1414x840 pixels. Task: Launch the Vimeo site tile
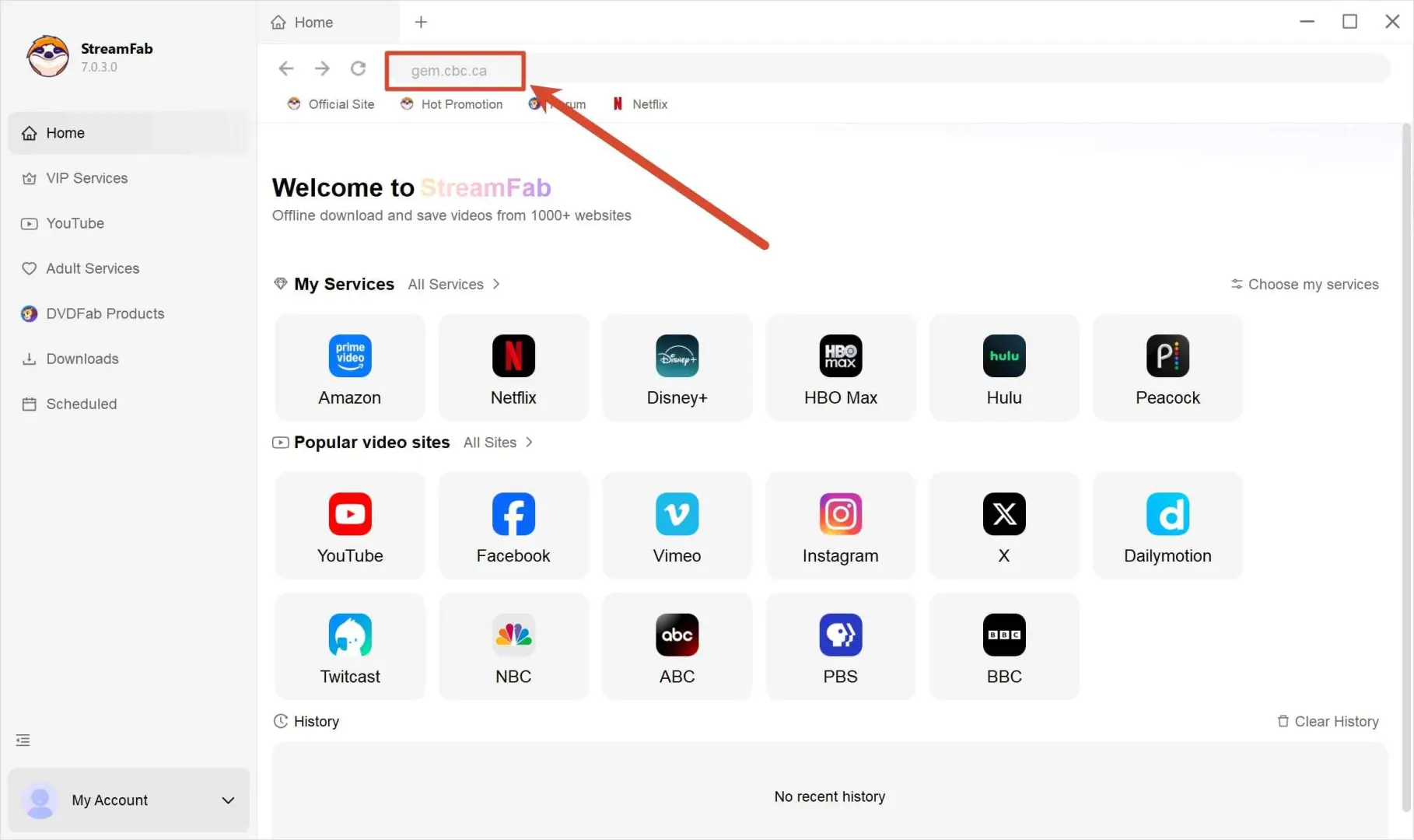(x=677, y=526)
